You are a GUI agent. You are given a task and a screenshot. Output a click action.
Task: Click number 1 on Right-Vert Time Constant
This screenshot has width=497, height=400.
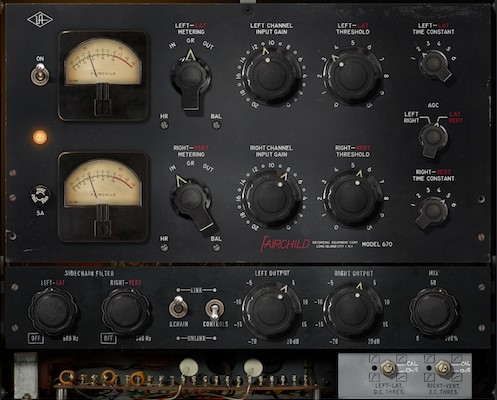point(414,205)
